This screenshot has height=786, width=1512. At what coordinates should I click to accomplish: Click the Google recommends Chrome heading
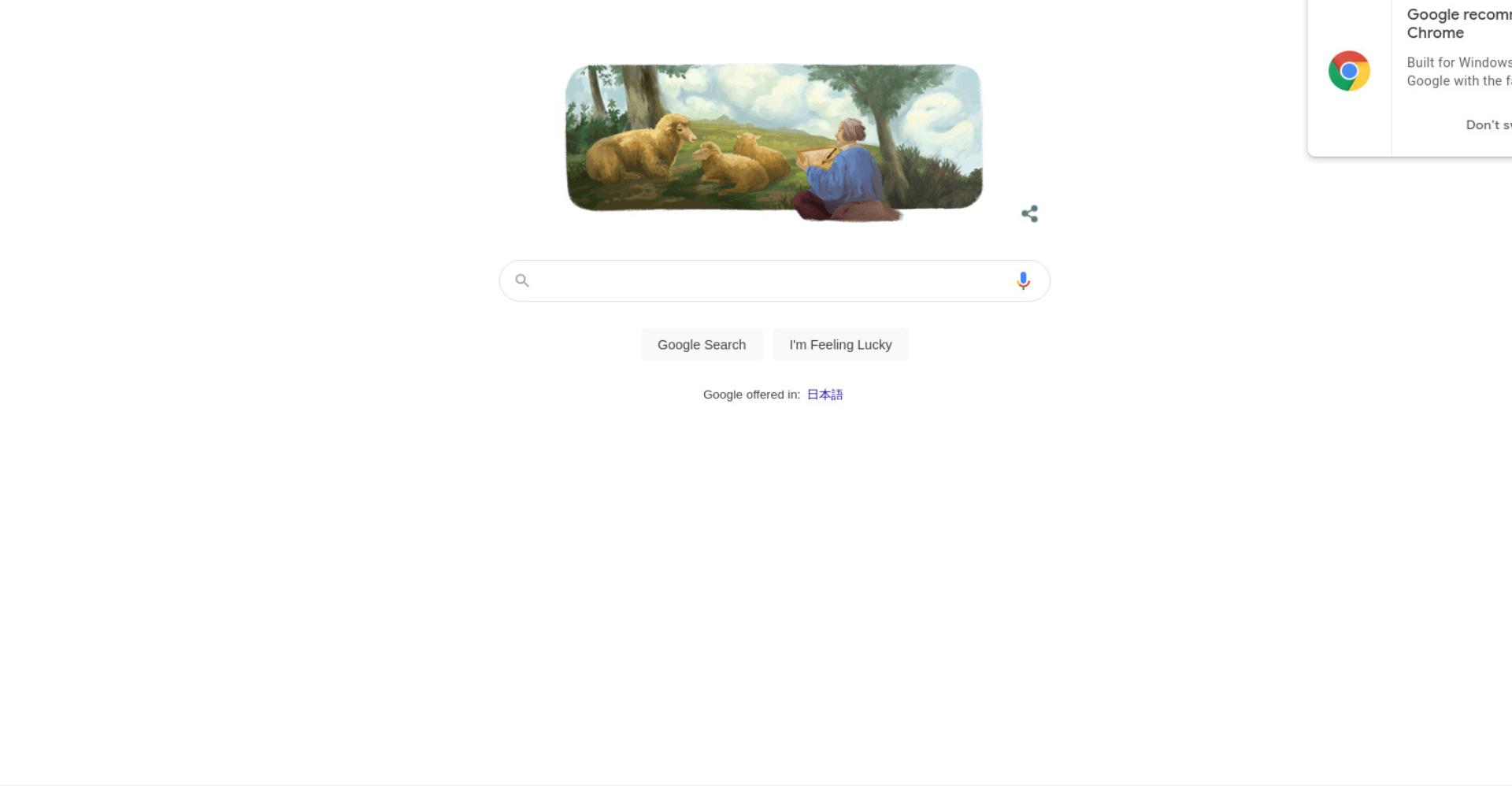coord(1459,24)
